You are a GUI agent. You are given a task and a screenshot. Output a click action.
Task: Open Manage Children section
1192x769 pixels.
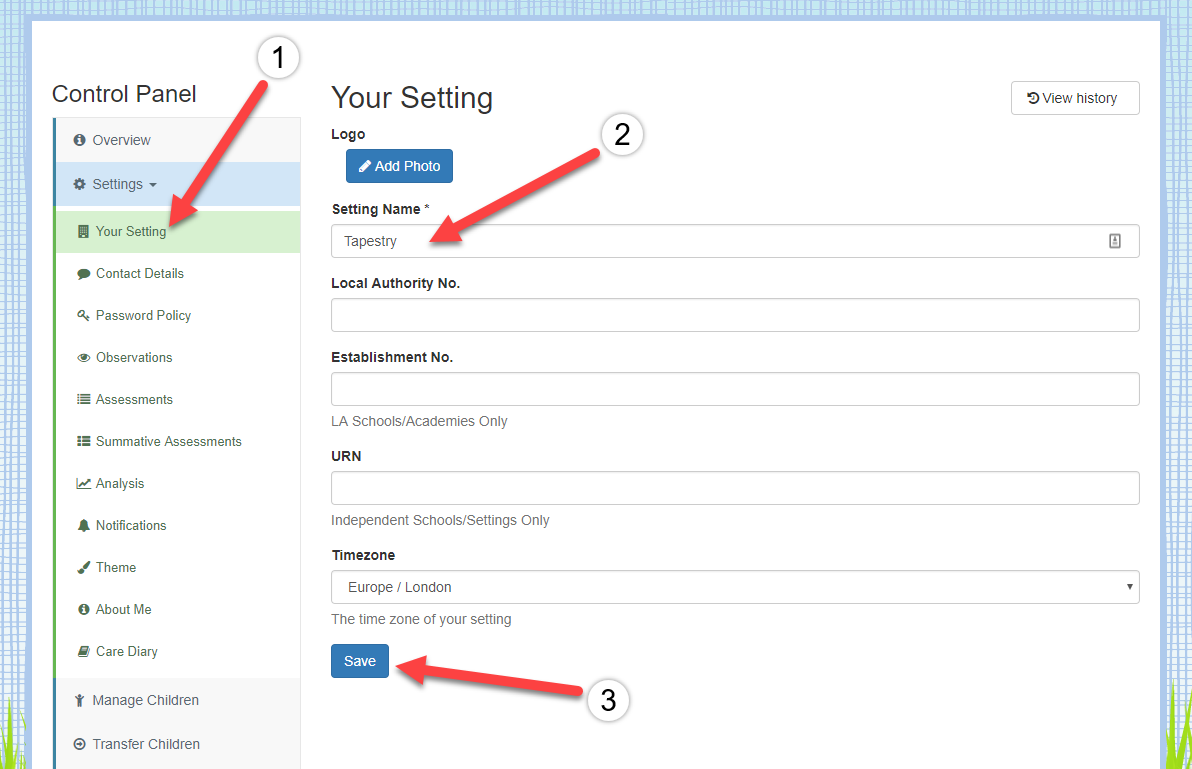tap(179, 700)
